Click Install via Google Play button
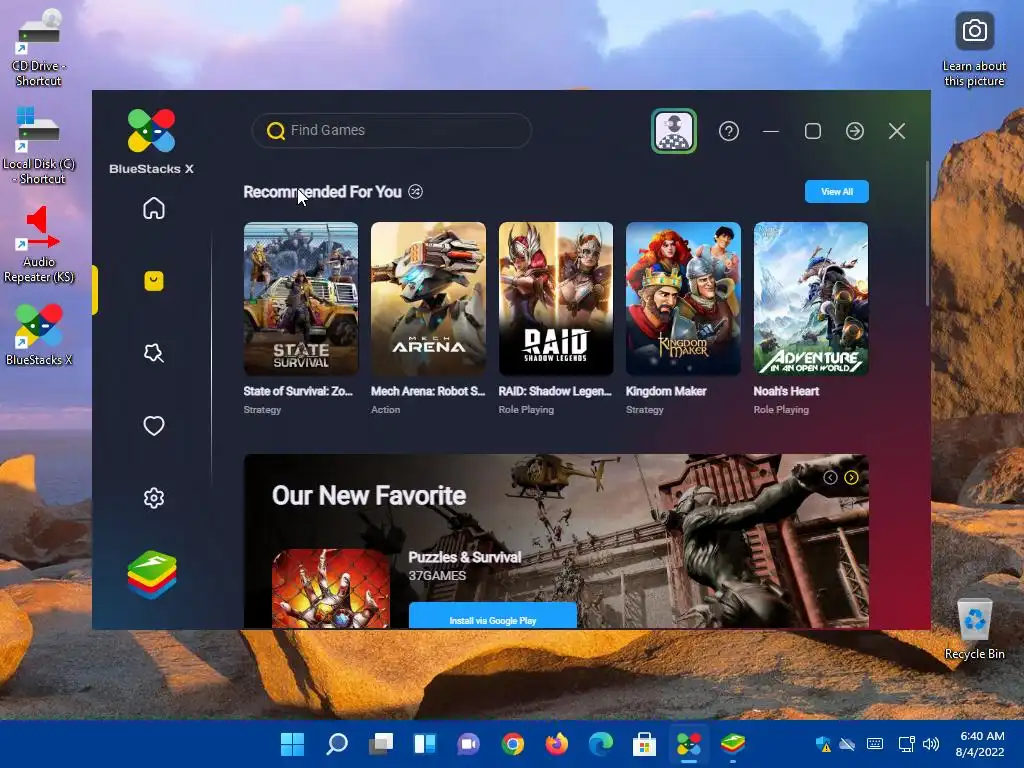Screen dimensions: 1024x768 (x=493, y=616)
